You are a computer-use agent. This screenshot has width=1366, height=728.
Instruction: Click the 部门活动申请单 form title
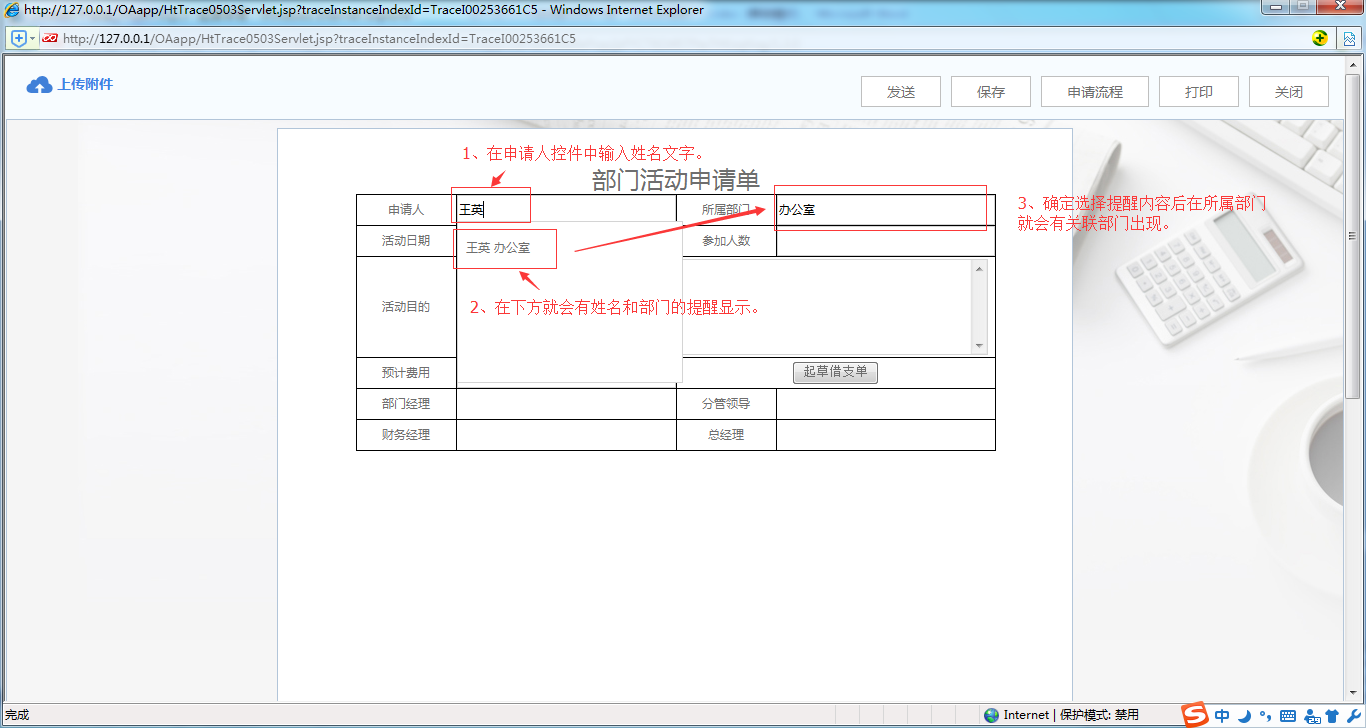pyautogui.click(x=676, y=180)
